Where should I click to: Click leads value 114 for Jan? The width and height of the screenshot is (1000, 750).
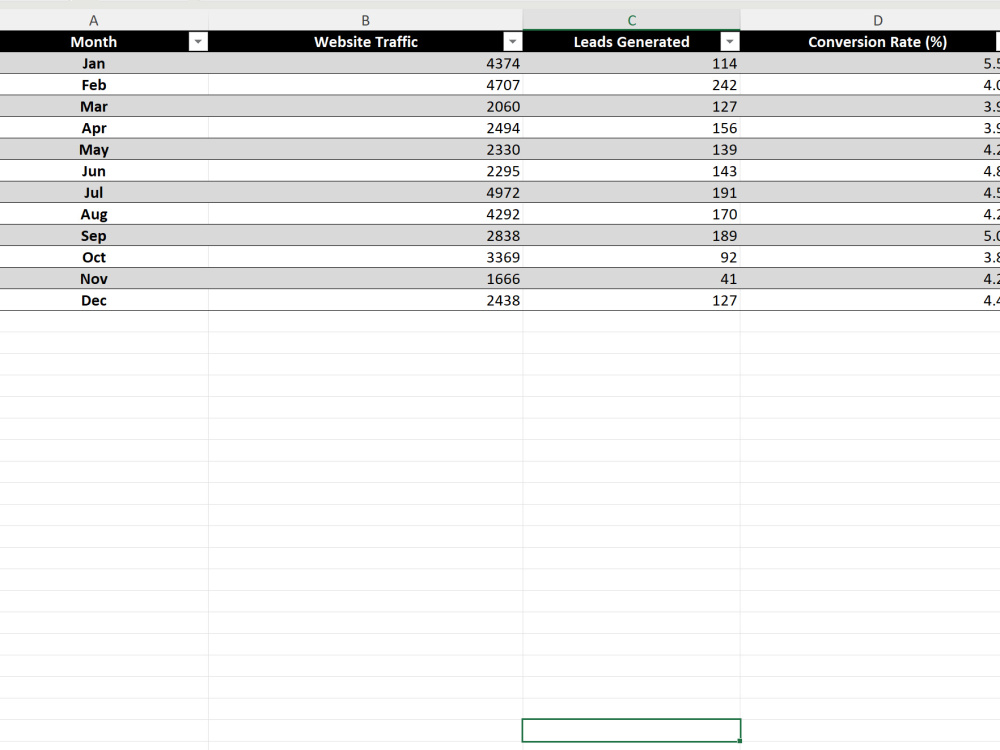631,64
